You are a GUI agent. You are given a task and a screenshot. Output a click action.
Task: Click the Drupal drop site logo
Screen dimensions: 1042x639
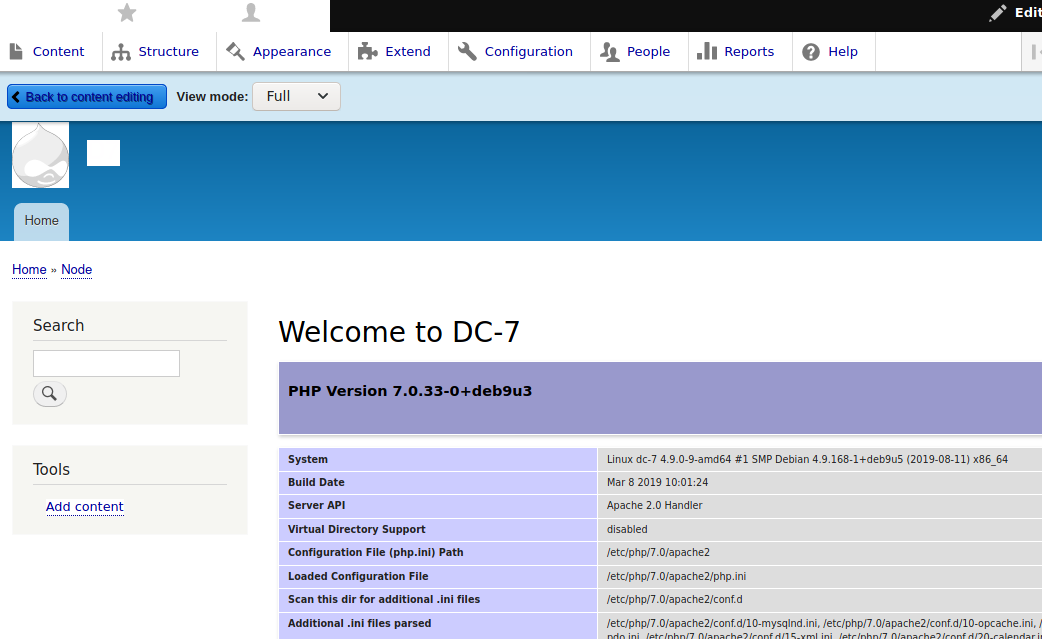[x=41, y=155]
